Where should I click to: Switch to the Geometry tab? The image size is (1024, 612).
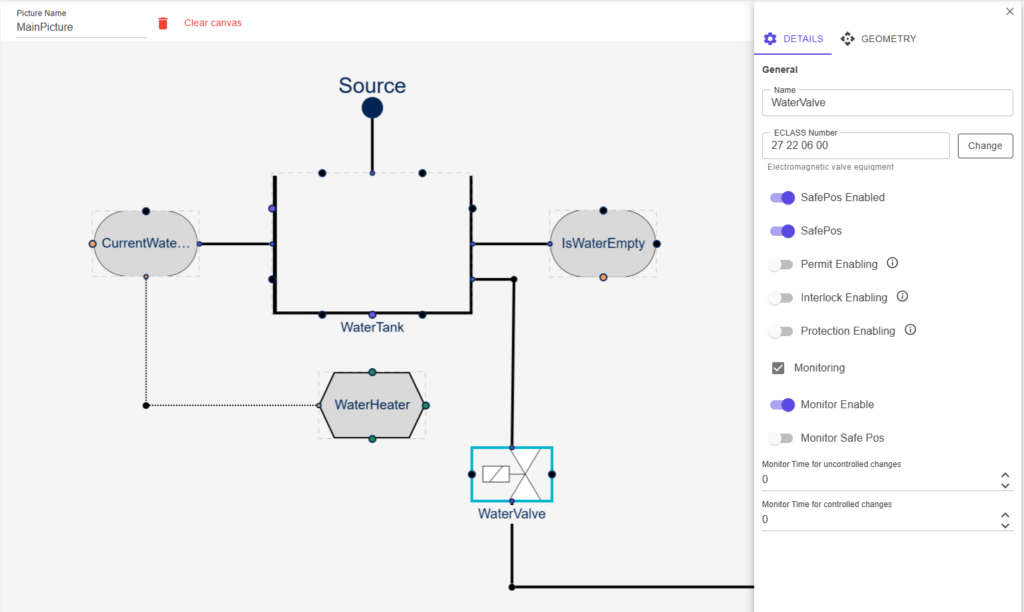pos(878,39)
